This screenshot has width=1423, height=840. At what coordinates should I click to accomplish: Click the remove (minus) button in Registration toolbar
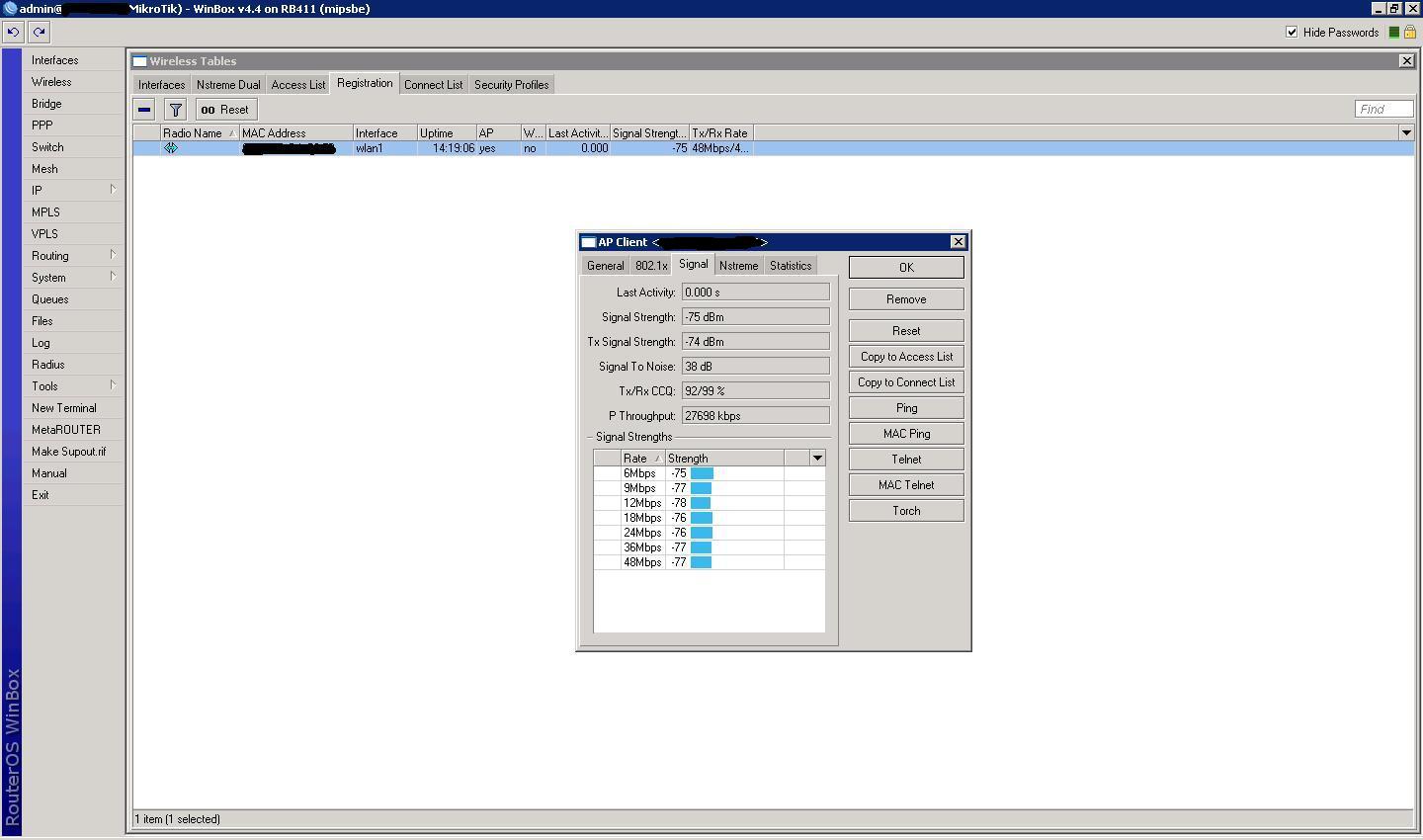point(144,110)
